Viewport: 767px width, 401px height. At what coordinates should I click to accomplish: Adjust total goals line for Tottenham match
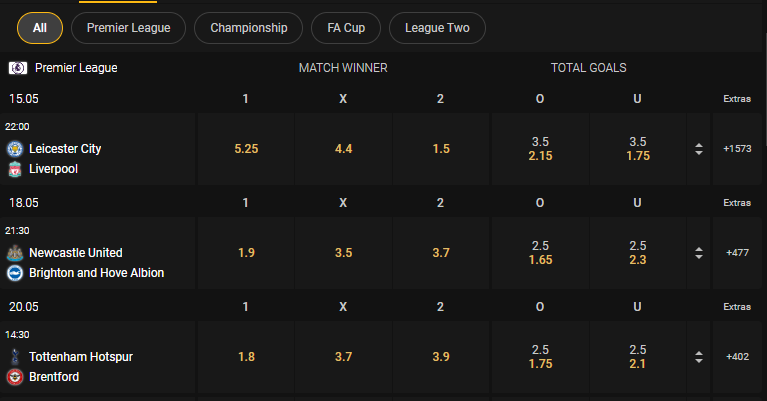click(x=699, y=357)
